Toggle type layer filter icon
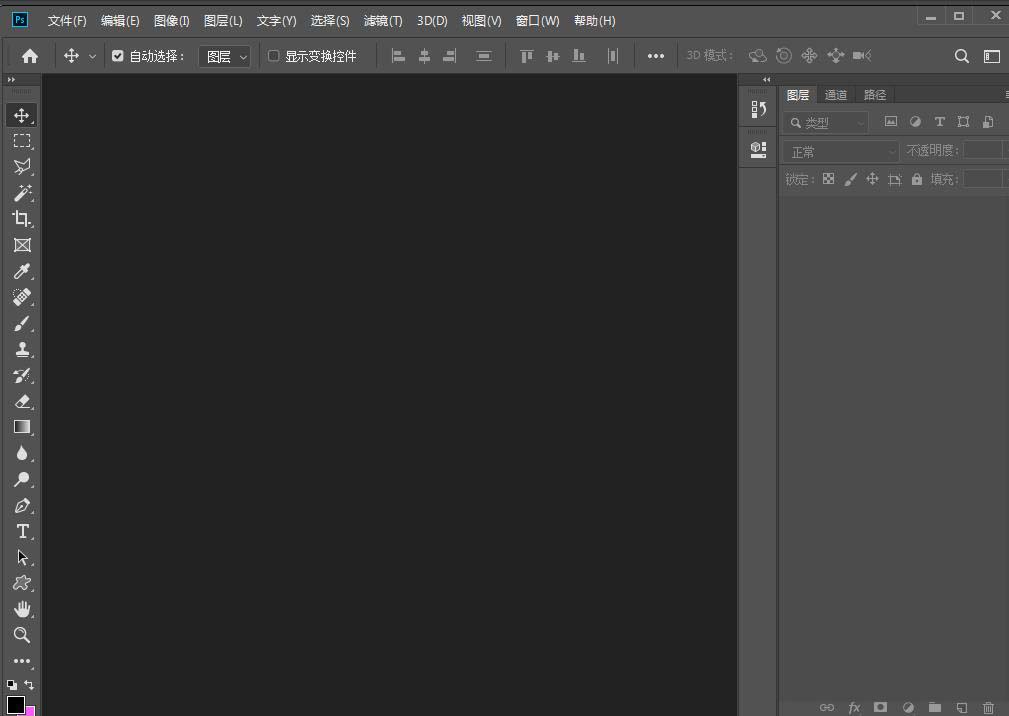The image size is (1009, 716). 940,122
